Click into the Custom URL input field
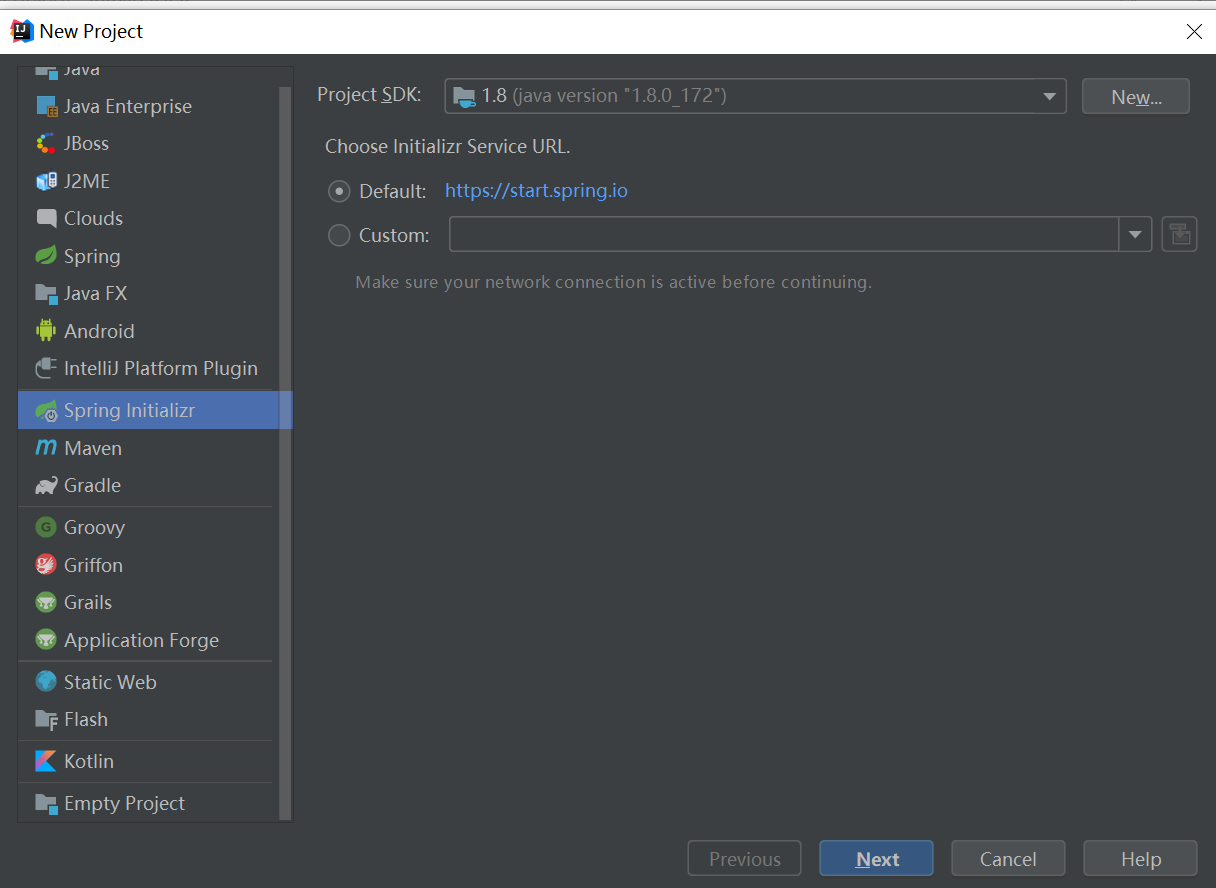This screenshot has width=1216, height=888. coord(784,235)
